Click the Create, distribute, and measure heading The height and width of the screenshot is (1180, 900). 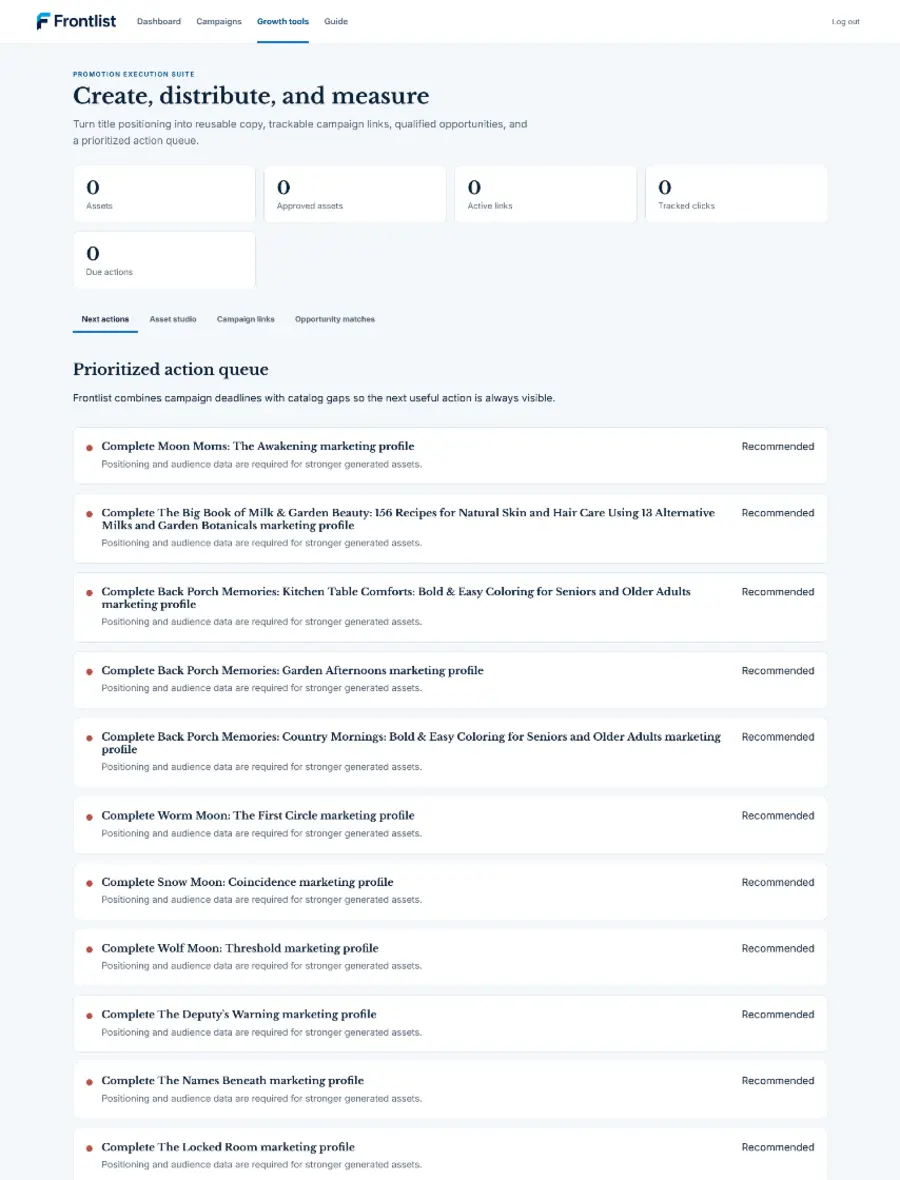click(x=251, y=96)
